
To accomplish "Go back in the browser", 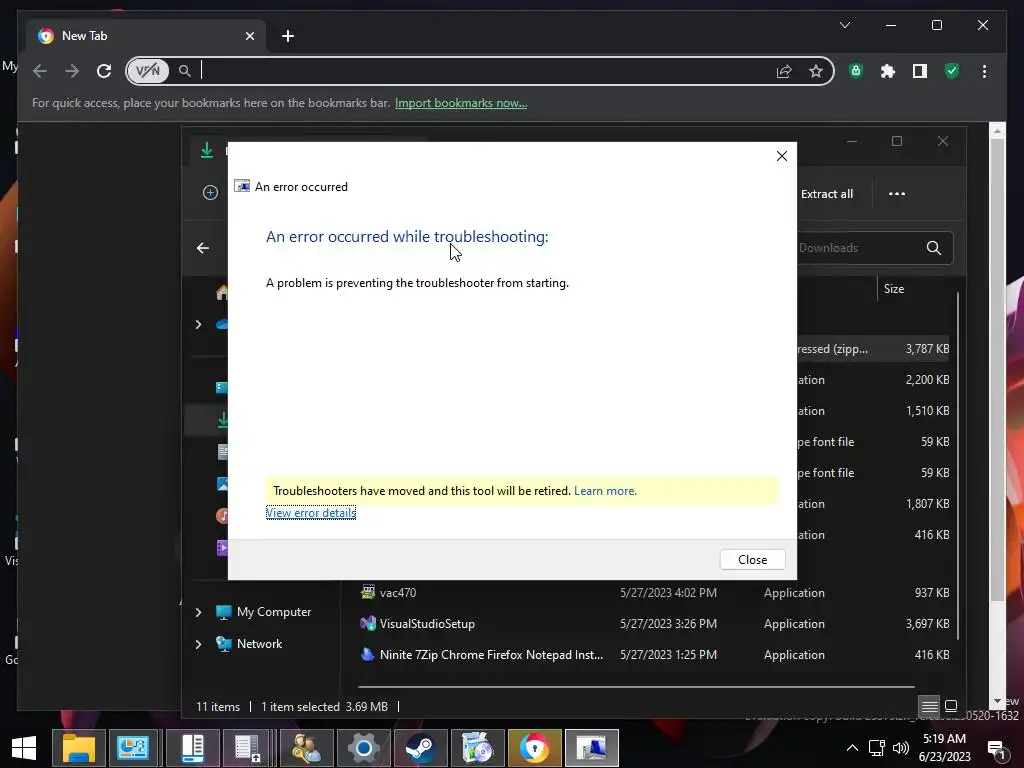I will pyautogui.click(x=40, y=71).
